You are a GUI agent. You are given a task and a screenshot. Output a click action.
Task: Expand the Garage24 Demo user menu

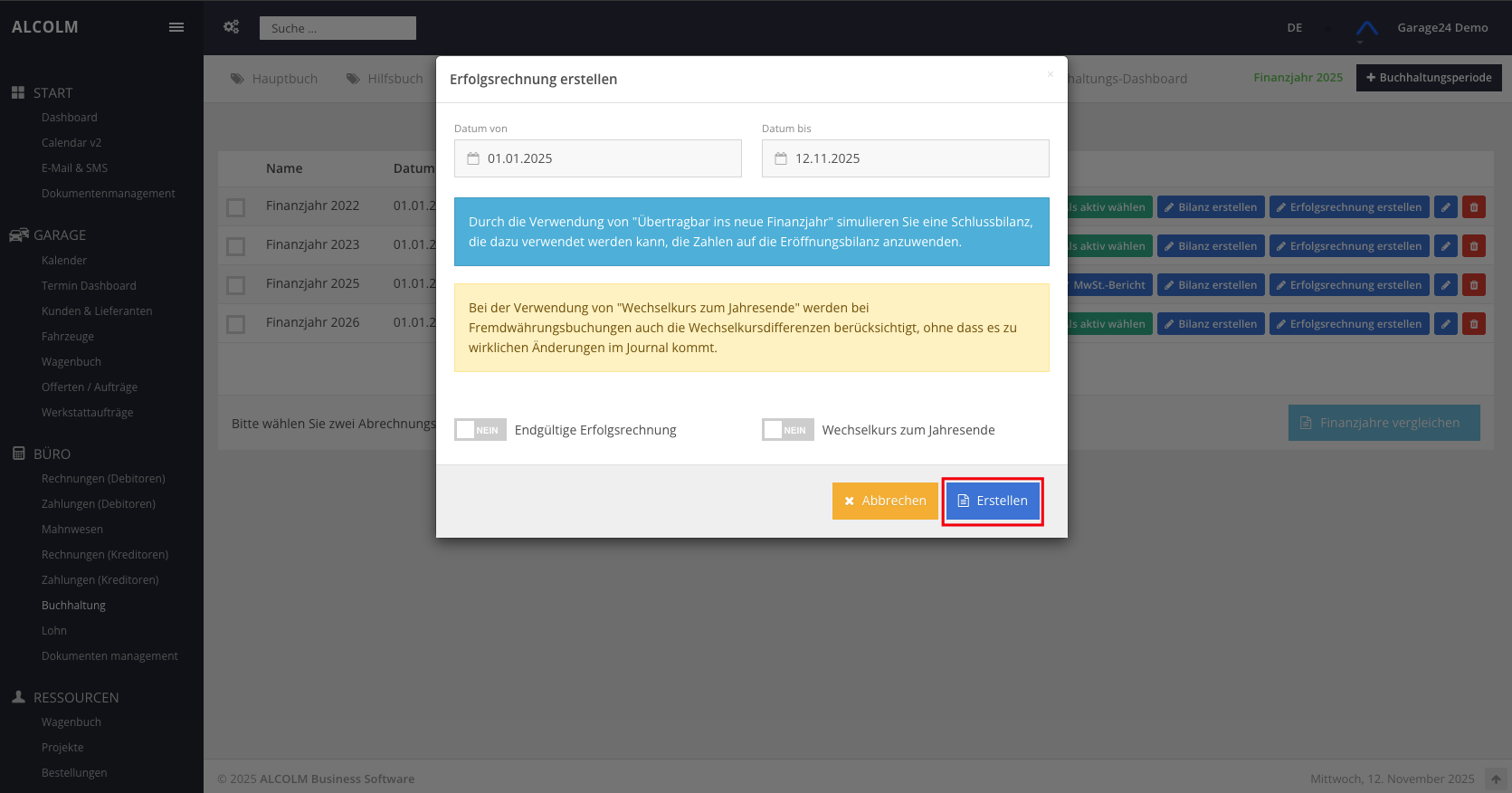pyautogui.click(x=1441, y=28)
